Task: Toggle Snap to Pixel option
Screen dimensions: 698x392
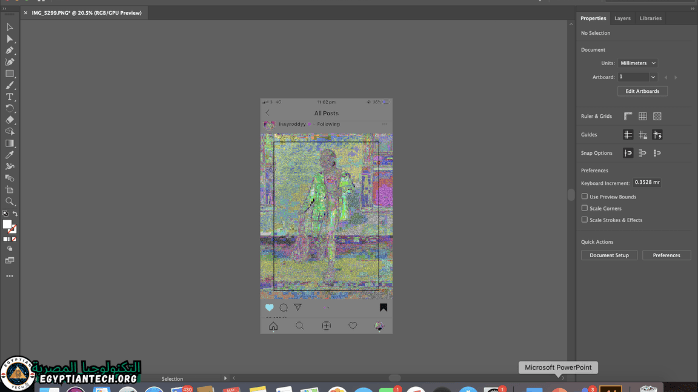Action: coord(643,153)
